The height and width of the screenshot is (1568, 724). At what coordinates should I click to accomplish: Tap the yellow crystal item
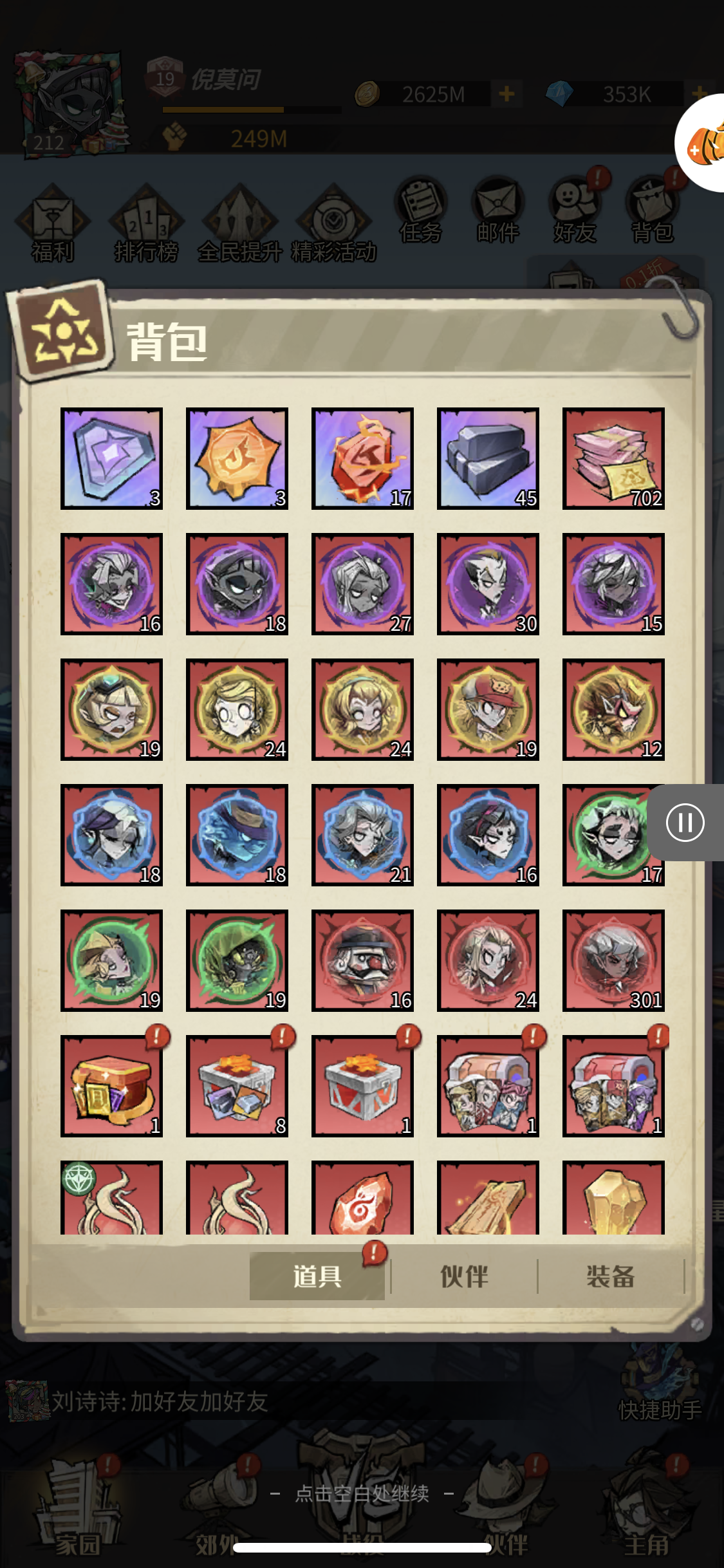[613, 1198]
